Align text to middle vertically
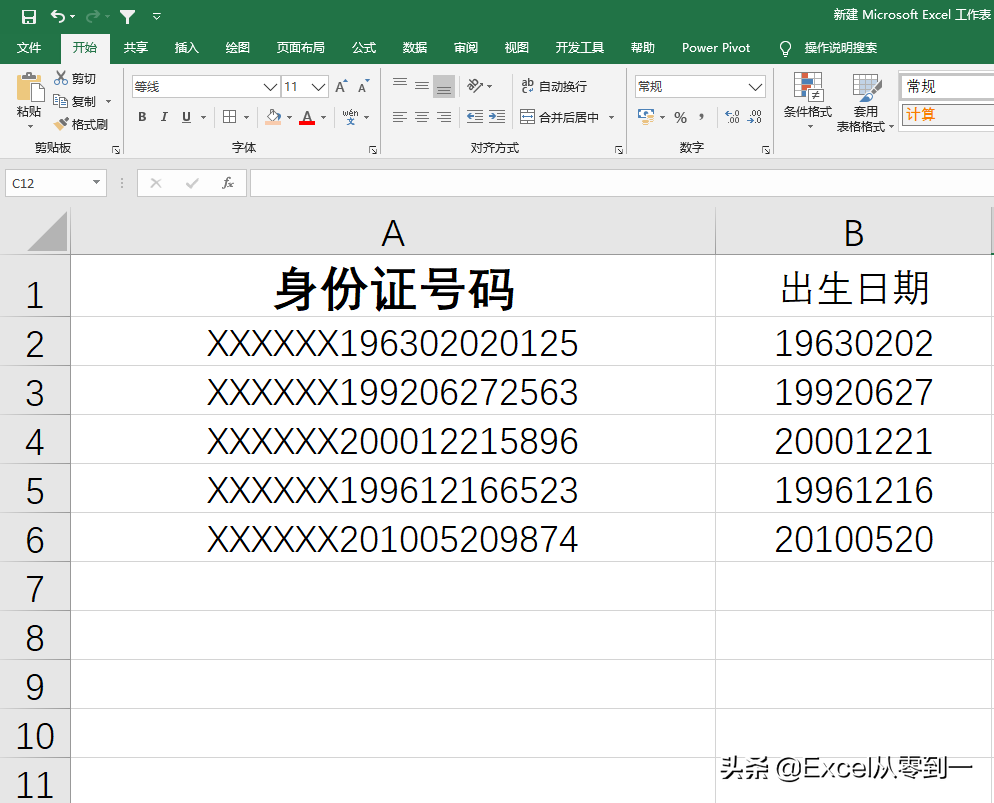The width and height of the screenshot is (994, 803). point(422,86)
